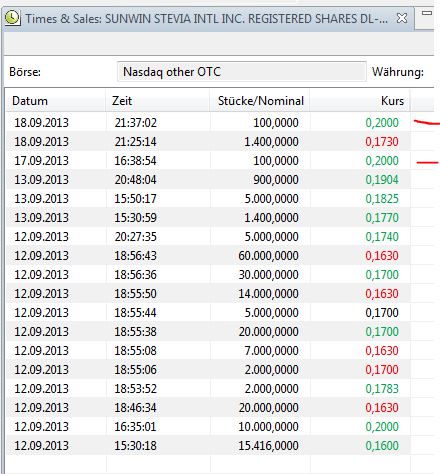Select the trade at 15:50:17
The image size is (440, 474).
(x=208, y=199)
